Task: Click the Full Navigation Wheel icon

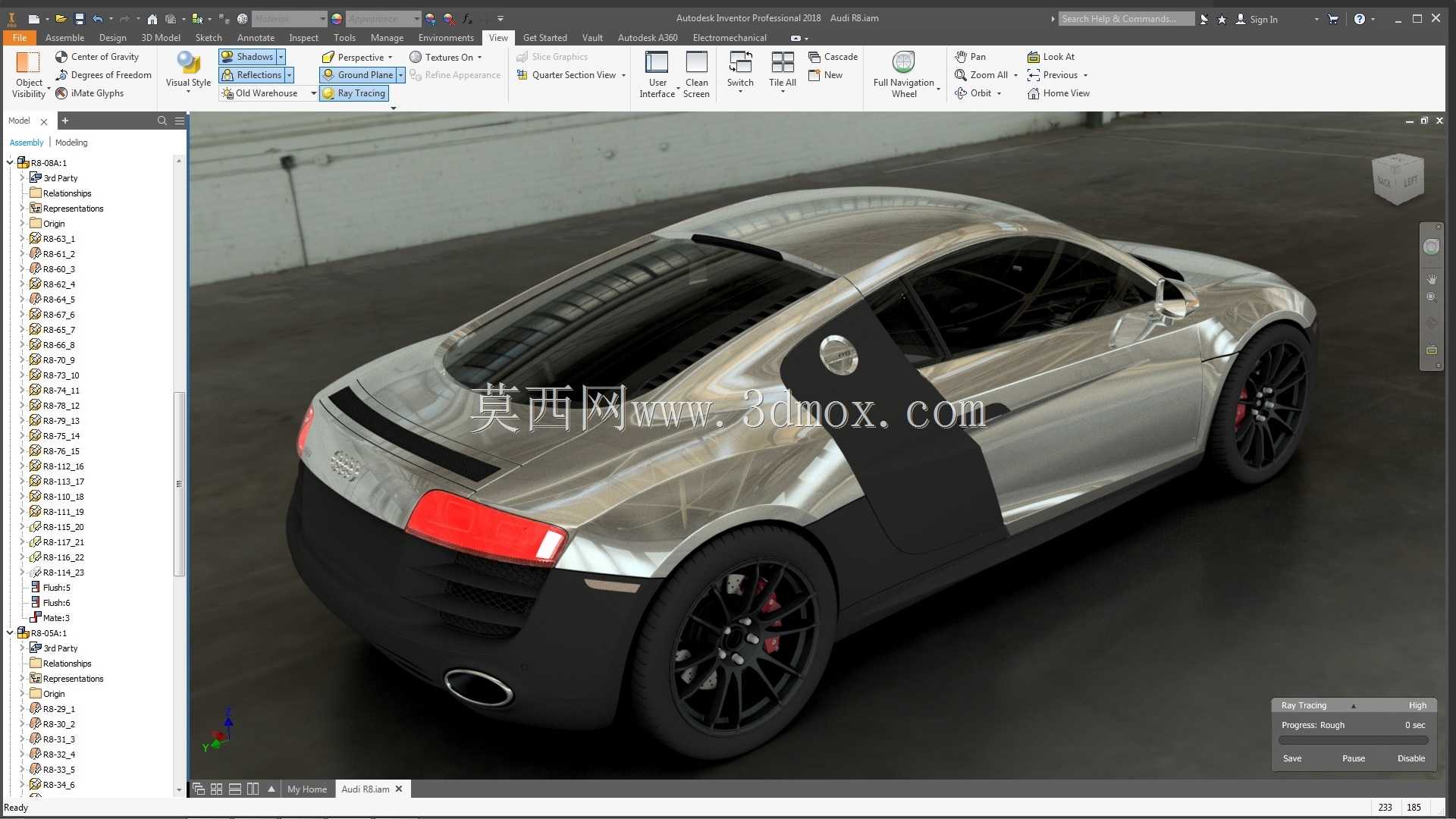Action: click(x=903, y=62)
